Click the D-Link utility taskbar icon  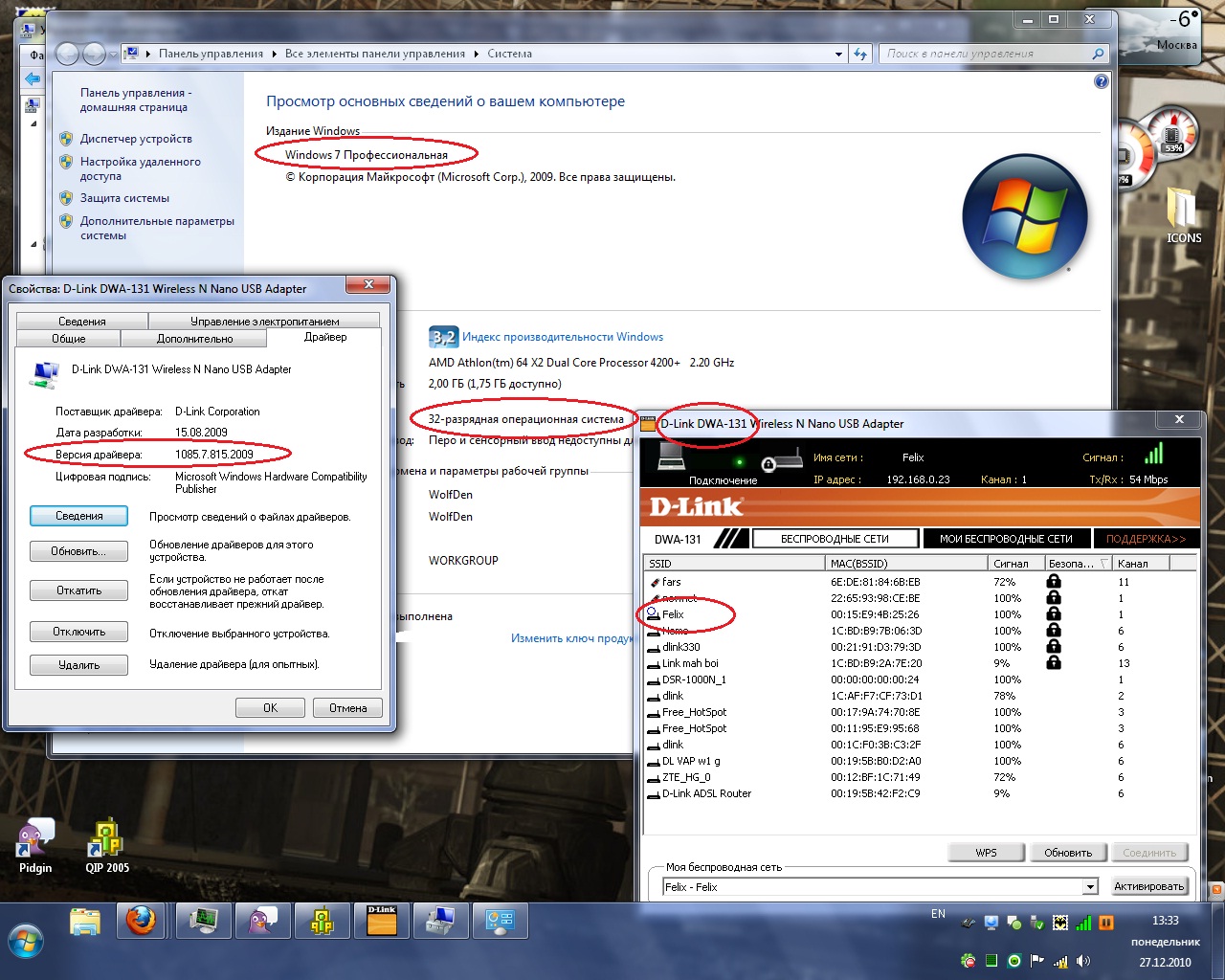pos(382,921)
